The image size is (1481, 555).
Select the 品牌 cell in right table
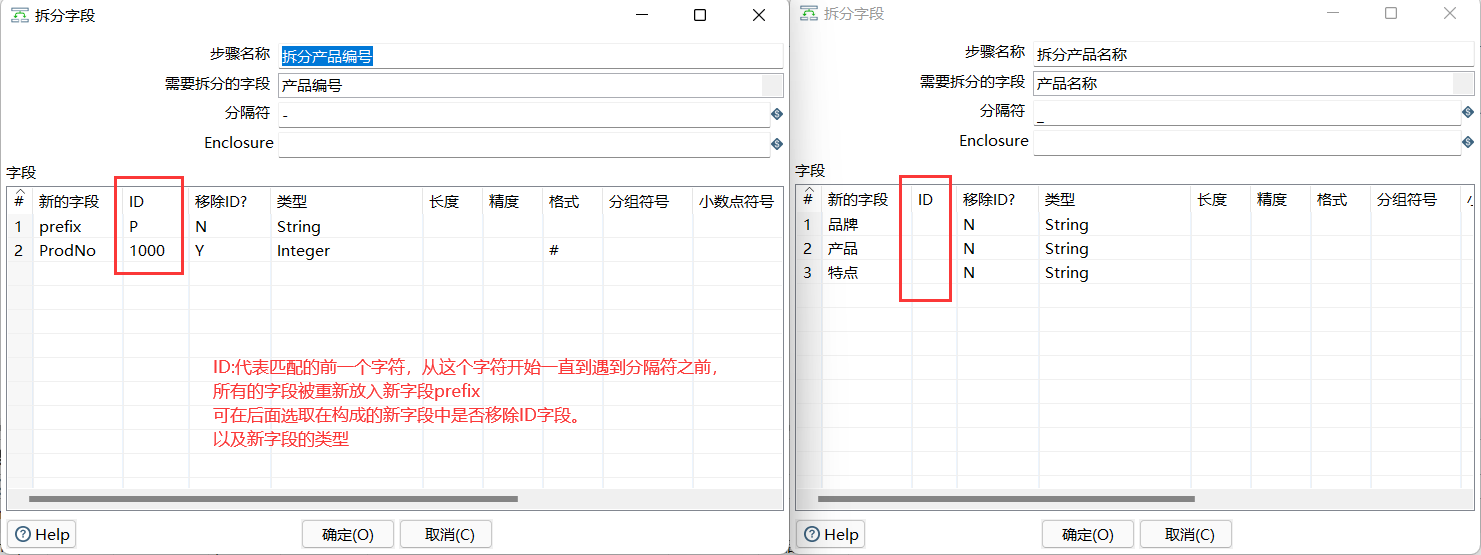click(x=867, y=225)
